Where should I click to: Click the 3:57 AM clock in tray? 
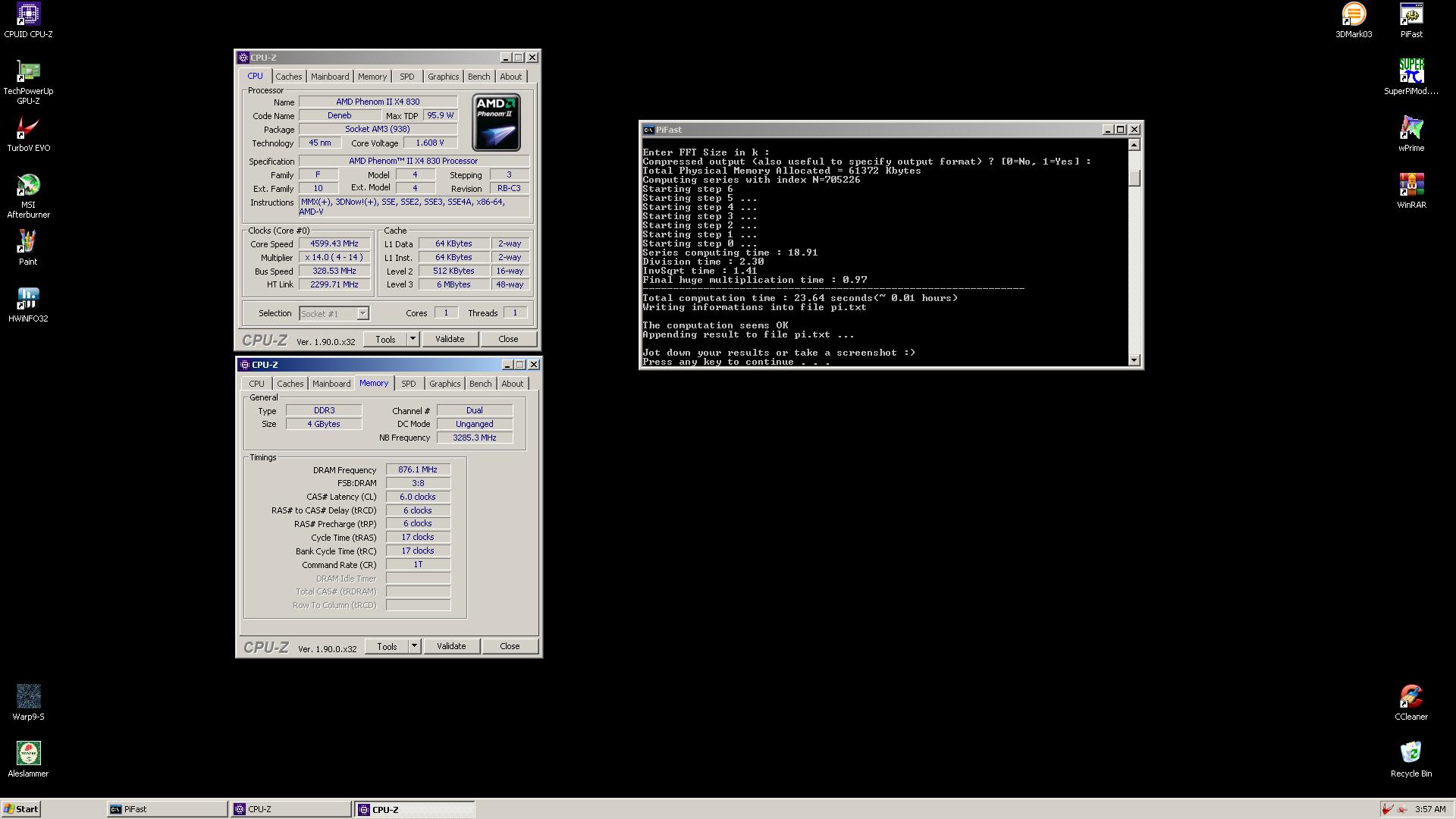click(x=1429, y=809)
